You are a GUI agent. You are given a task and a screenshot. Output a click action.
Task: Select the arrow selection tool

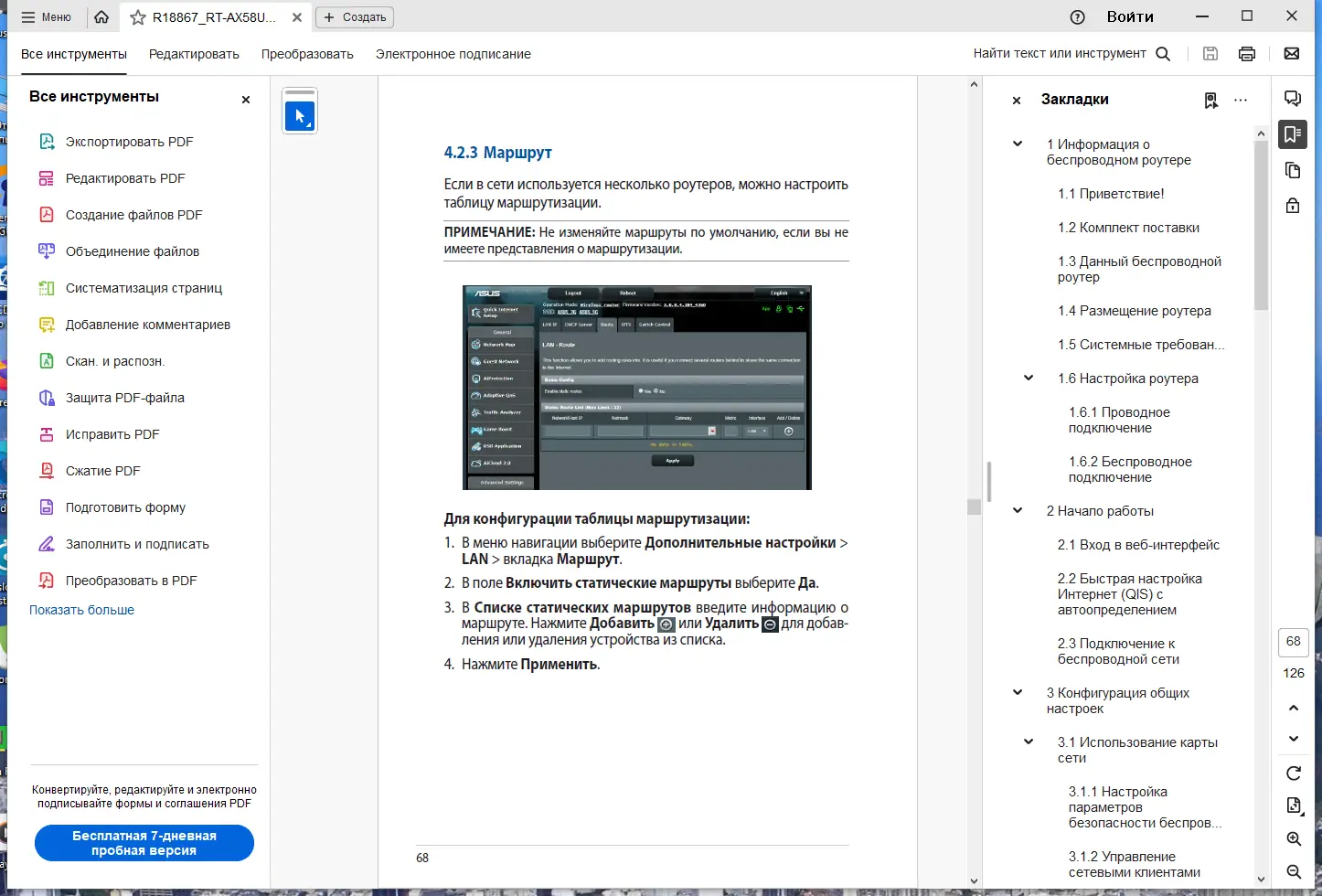click(300, 116)
